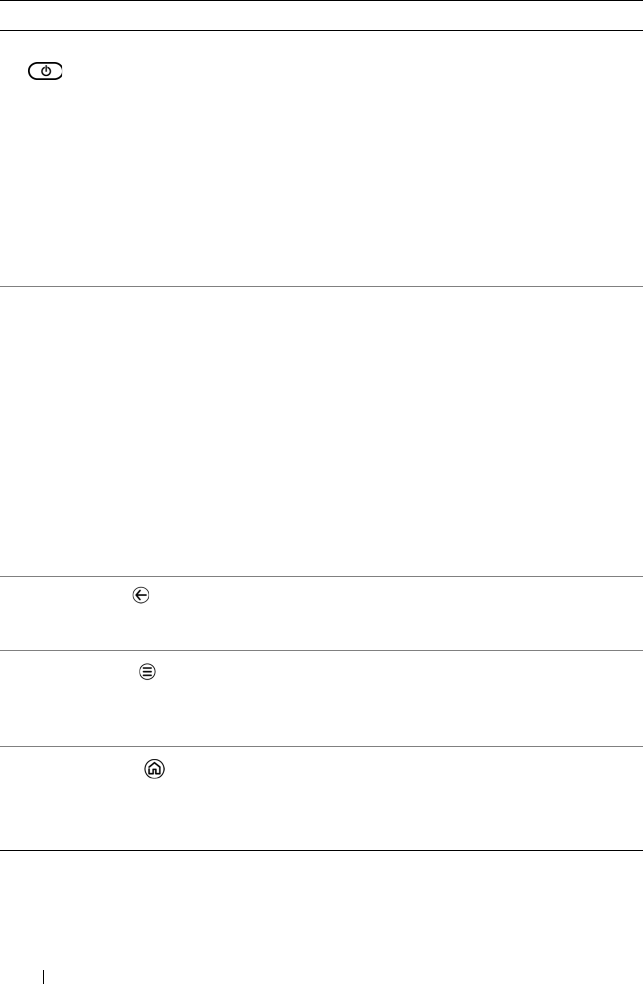The width and height of the screenshot is (643, 984).
Task: Click the home symbol in the last row
Action: [x=155, y=770]
